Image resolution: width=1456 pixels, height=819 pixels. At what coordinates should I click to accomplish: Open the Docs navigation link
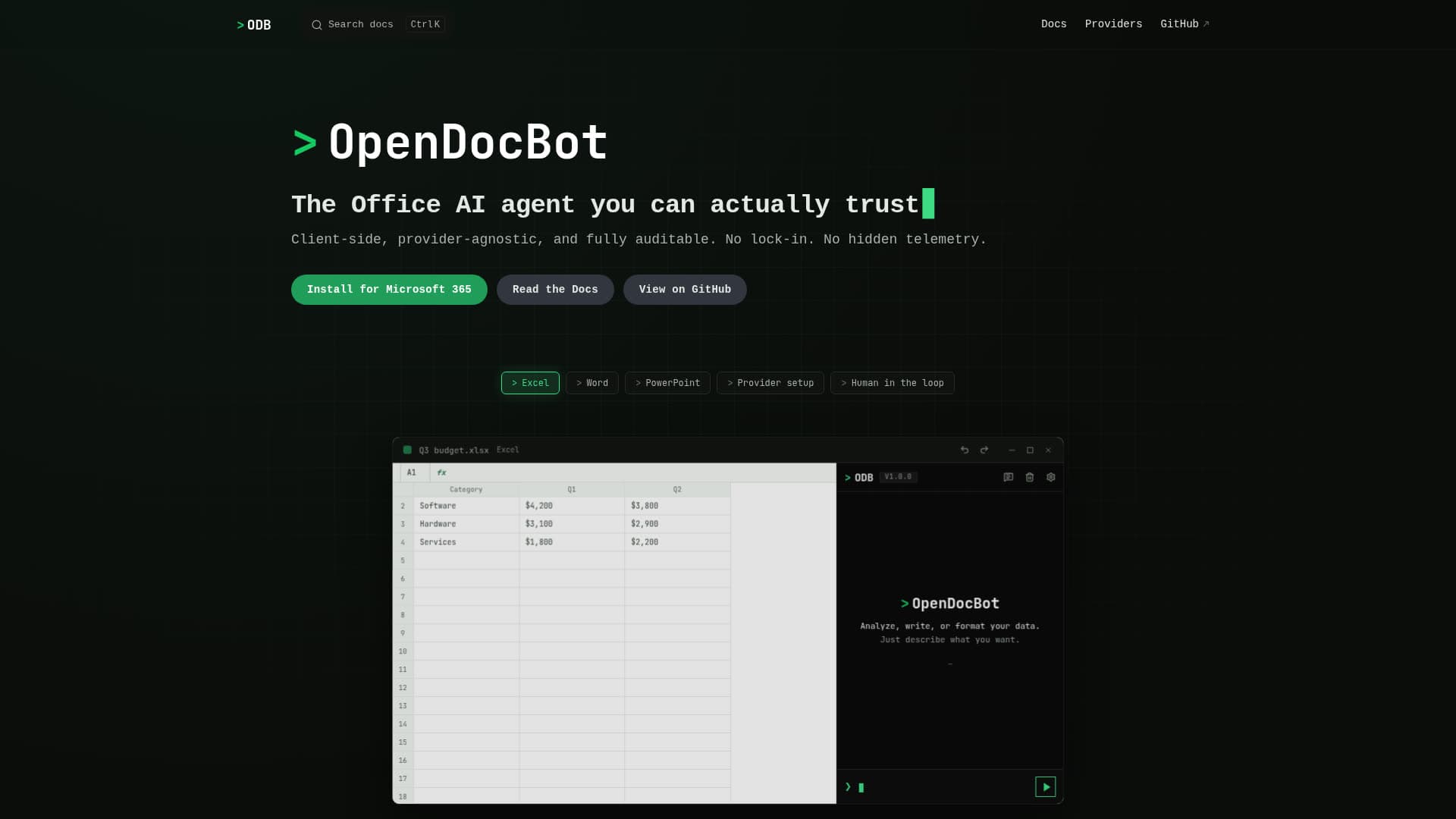pos(1053,24)
